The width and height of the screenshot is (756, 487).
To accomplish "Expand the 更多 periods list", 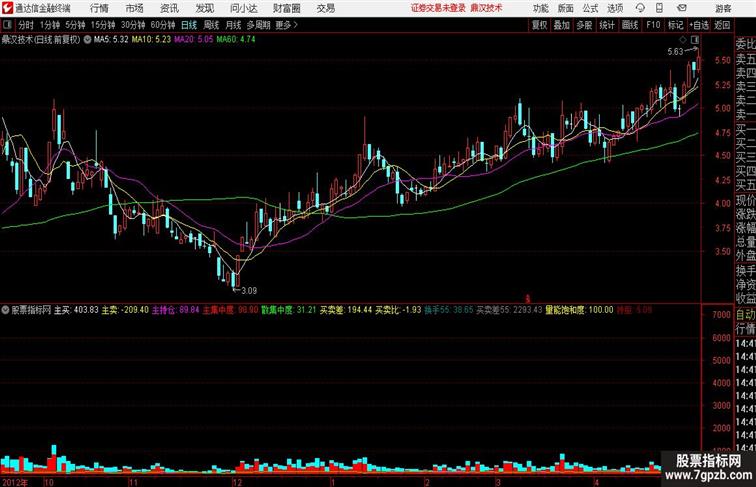I will pos(287,25).
